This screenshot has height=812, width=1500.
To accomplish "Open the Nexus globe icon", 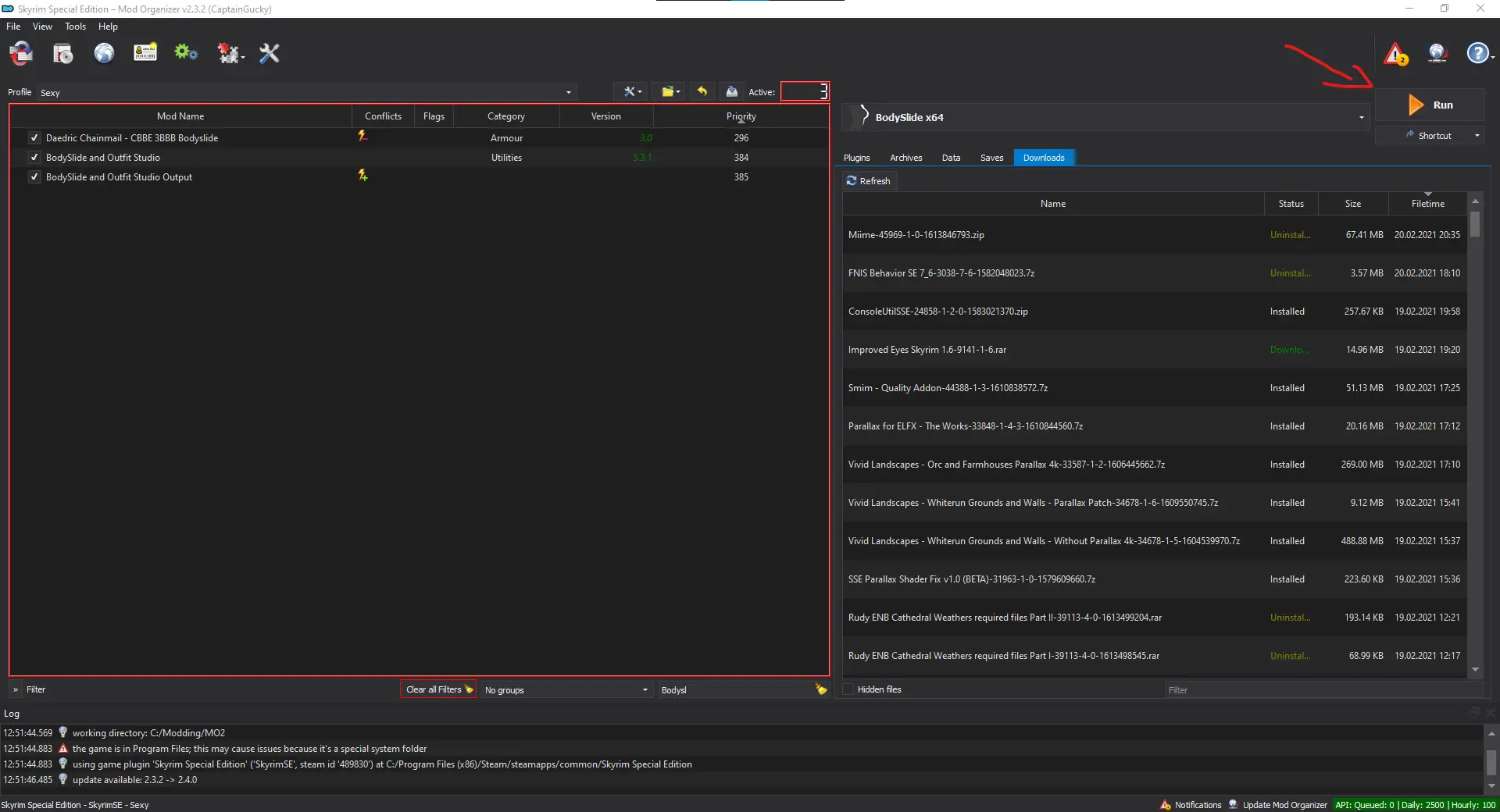I will click(104, 53).
